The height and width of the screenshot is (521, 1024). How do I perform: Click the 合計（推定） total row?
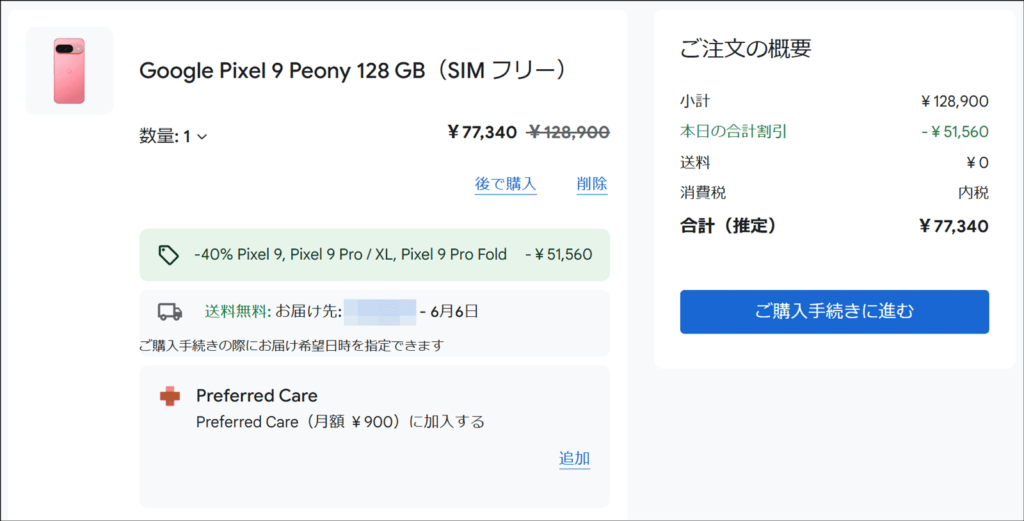[x=834, y=226]
